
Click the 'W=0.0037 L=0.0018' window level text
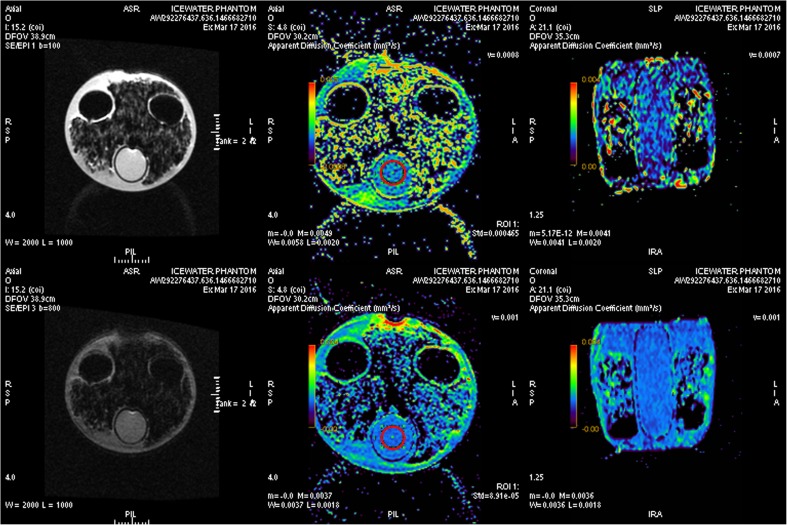[304, 505]
